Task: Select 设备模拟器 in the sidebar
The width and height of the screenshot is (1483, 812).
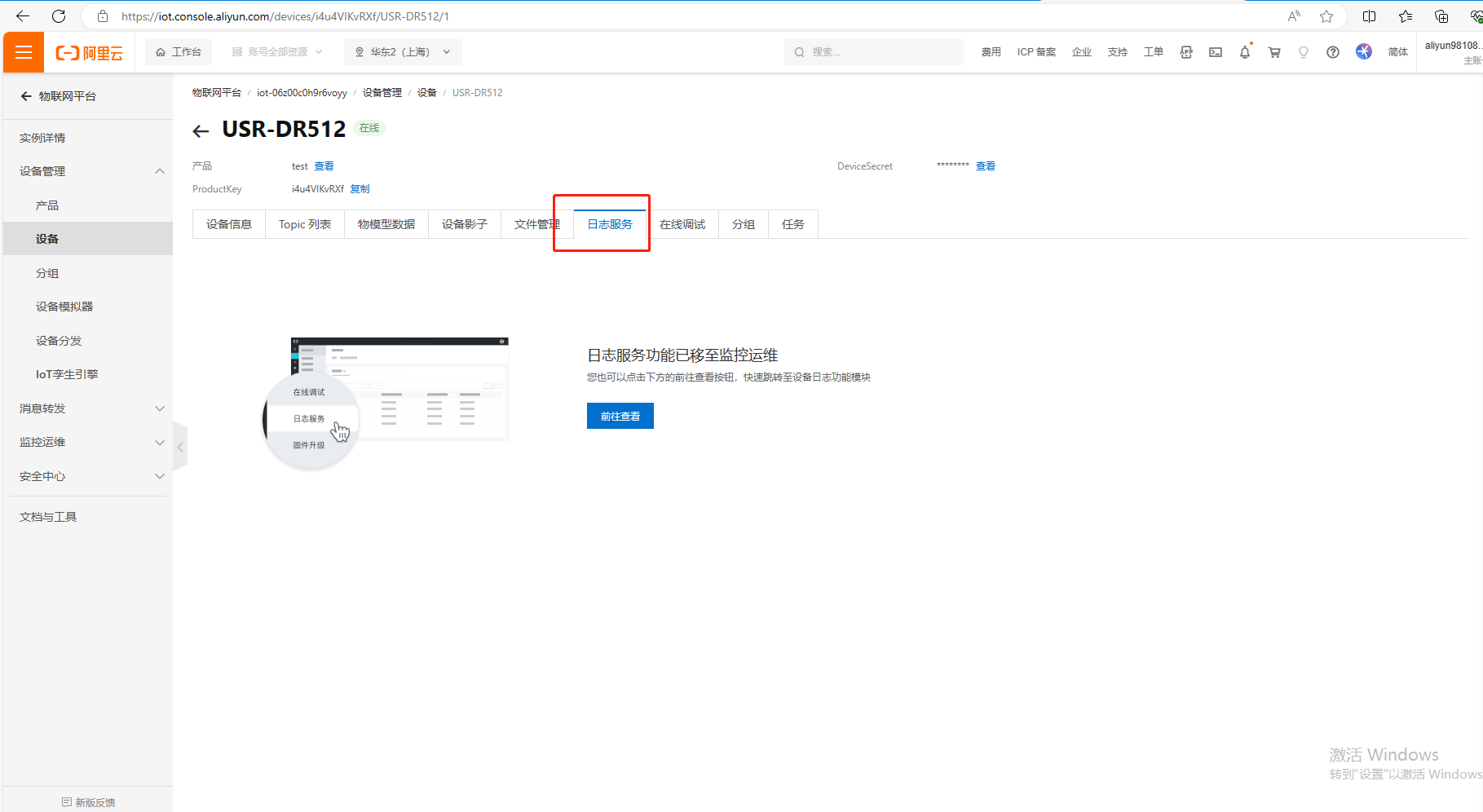Action: (64, 307)
